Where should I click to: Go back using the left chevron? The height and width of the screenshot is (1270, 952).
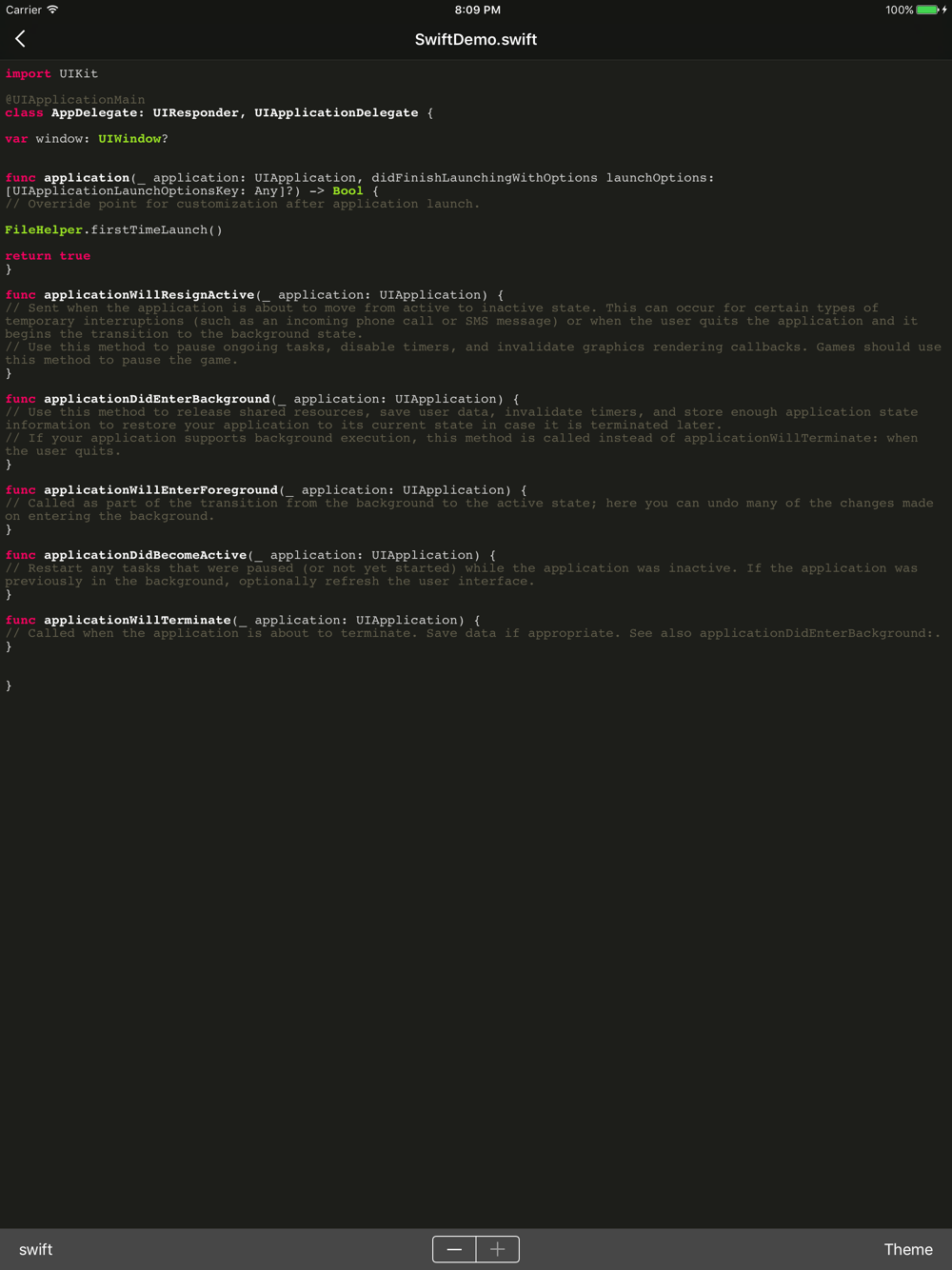point(20,39)
